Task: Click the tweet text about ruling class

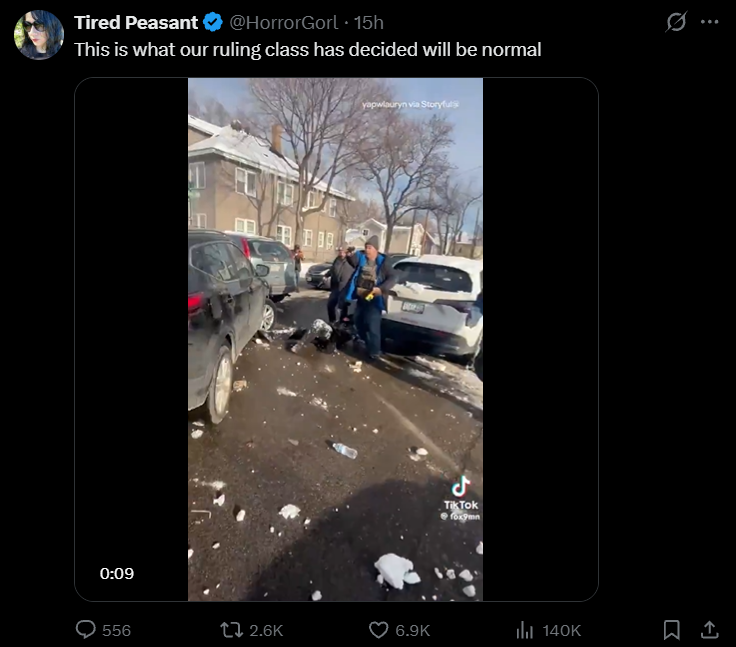Action: 308,49
